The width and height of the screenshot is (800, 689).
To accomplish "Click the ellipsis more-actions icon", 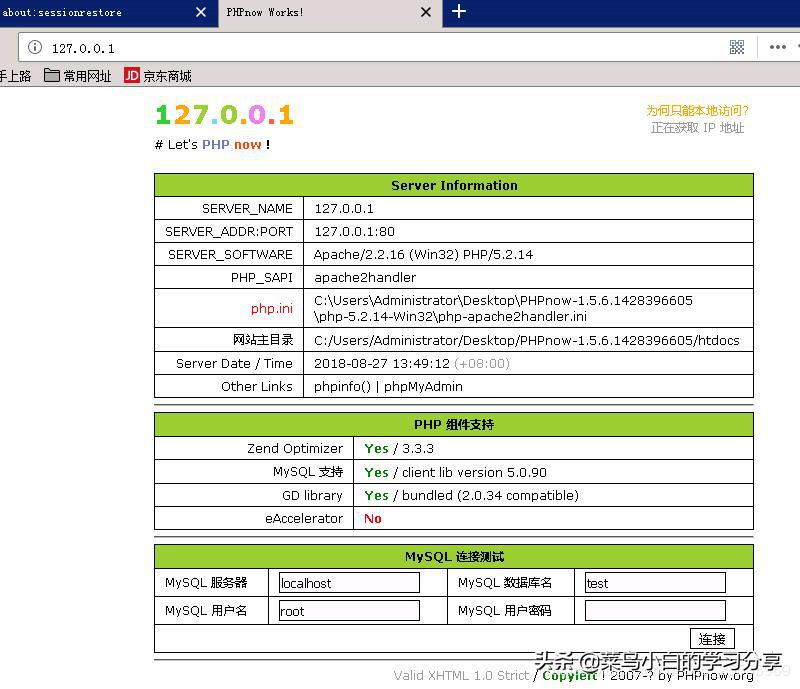I will [x=779, y=46].
